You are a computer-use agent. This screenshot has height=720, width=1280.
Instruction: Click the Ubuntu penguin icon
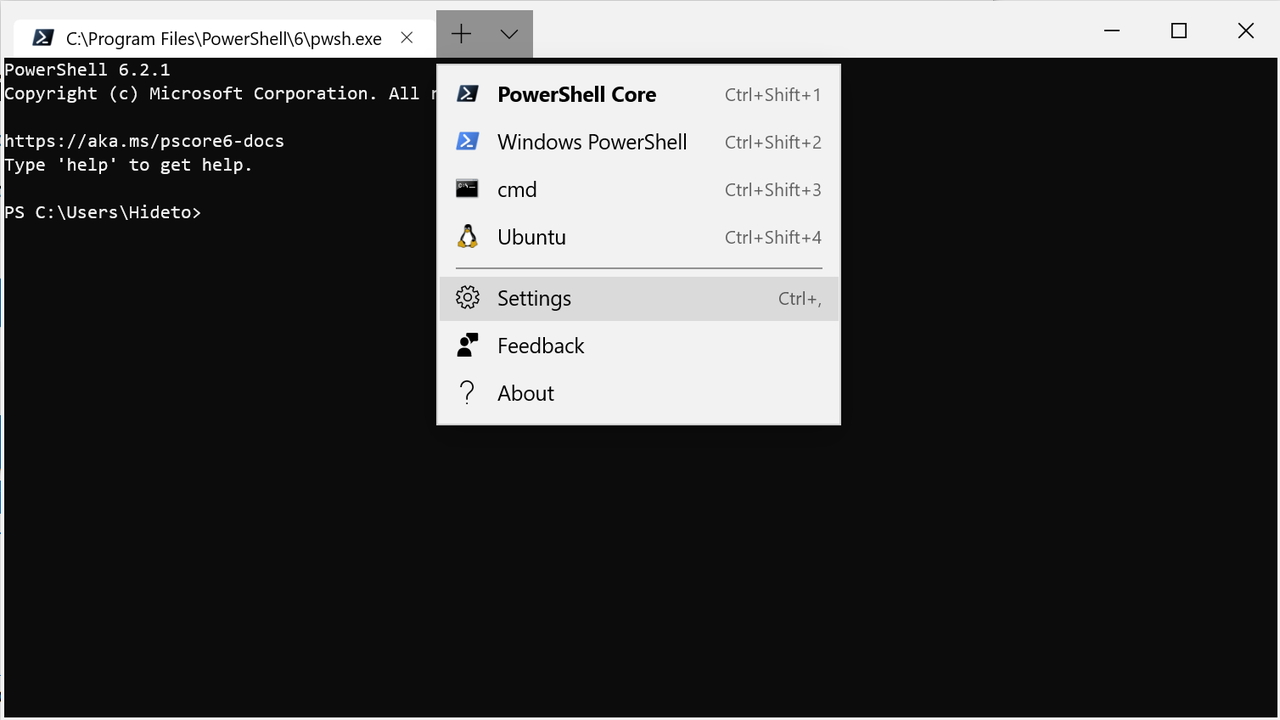[x=467, y=236]
